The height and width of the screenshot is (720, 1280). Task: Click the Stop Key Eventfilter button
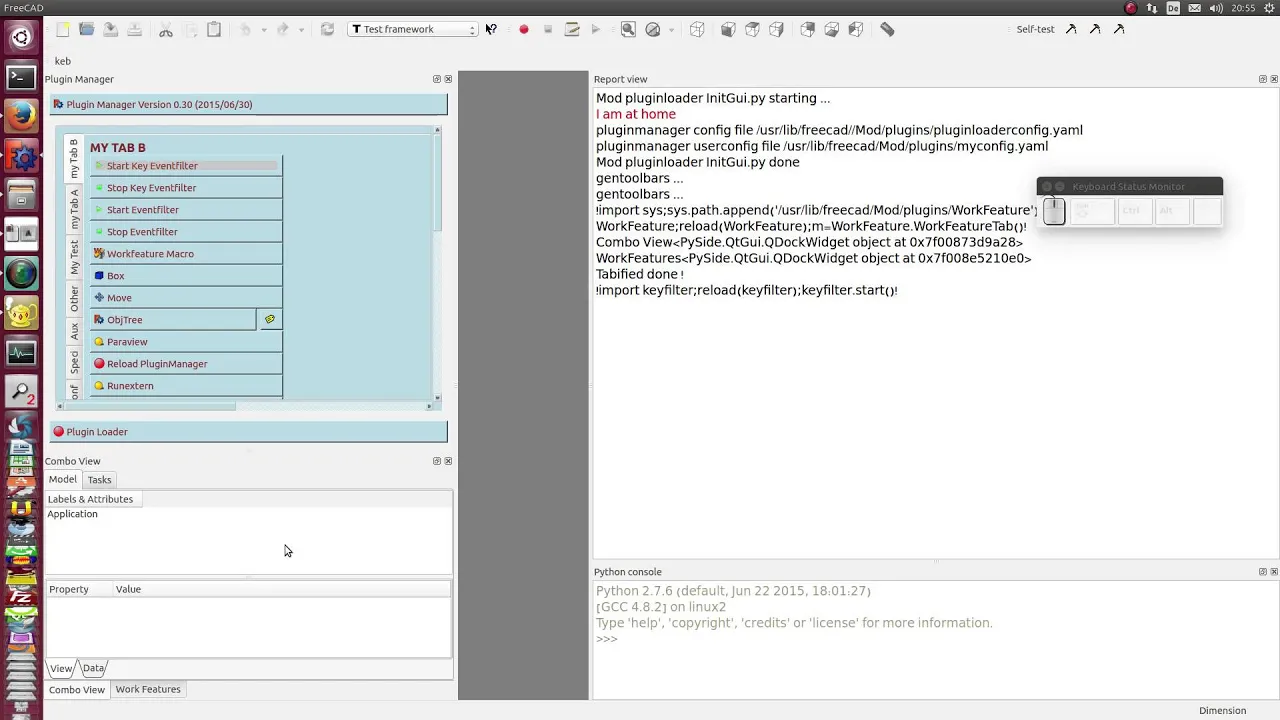pyautogui.click(x=186, y=188)
